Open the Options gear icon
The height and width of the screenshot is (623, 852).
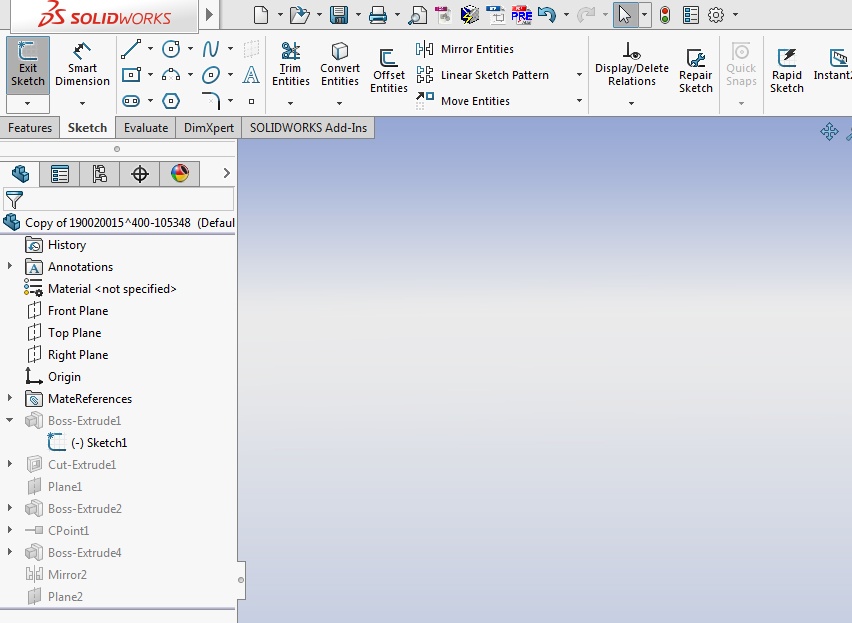[x=716, y=15]
